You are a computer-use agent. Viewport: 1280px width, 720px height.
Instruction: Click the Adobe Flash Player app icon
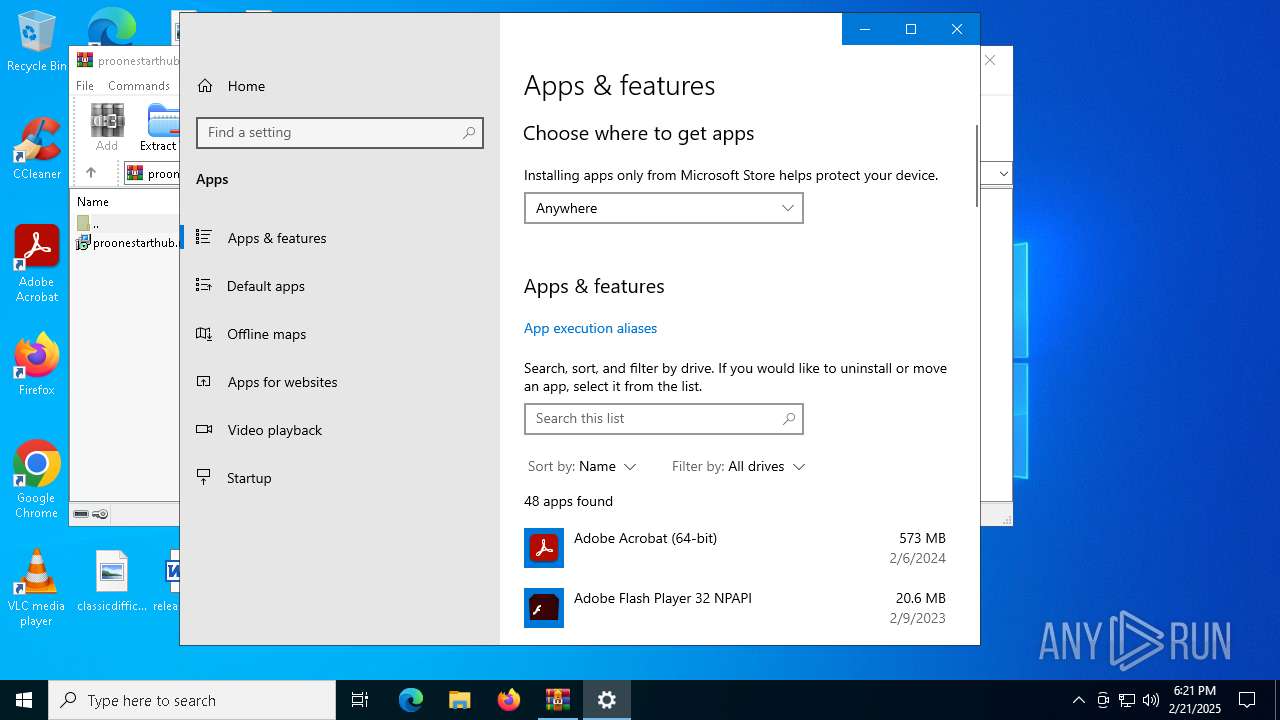(544, 608)
